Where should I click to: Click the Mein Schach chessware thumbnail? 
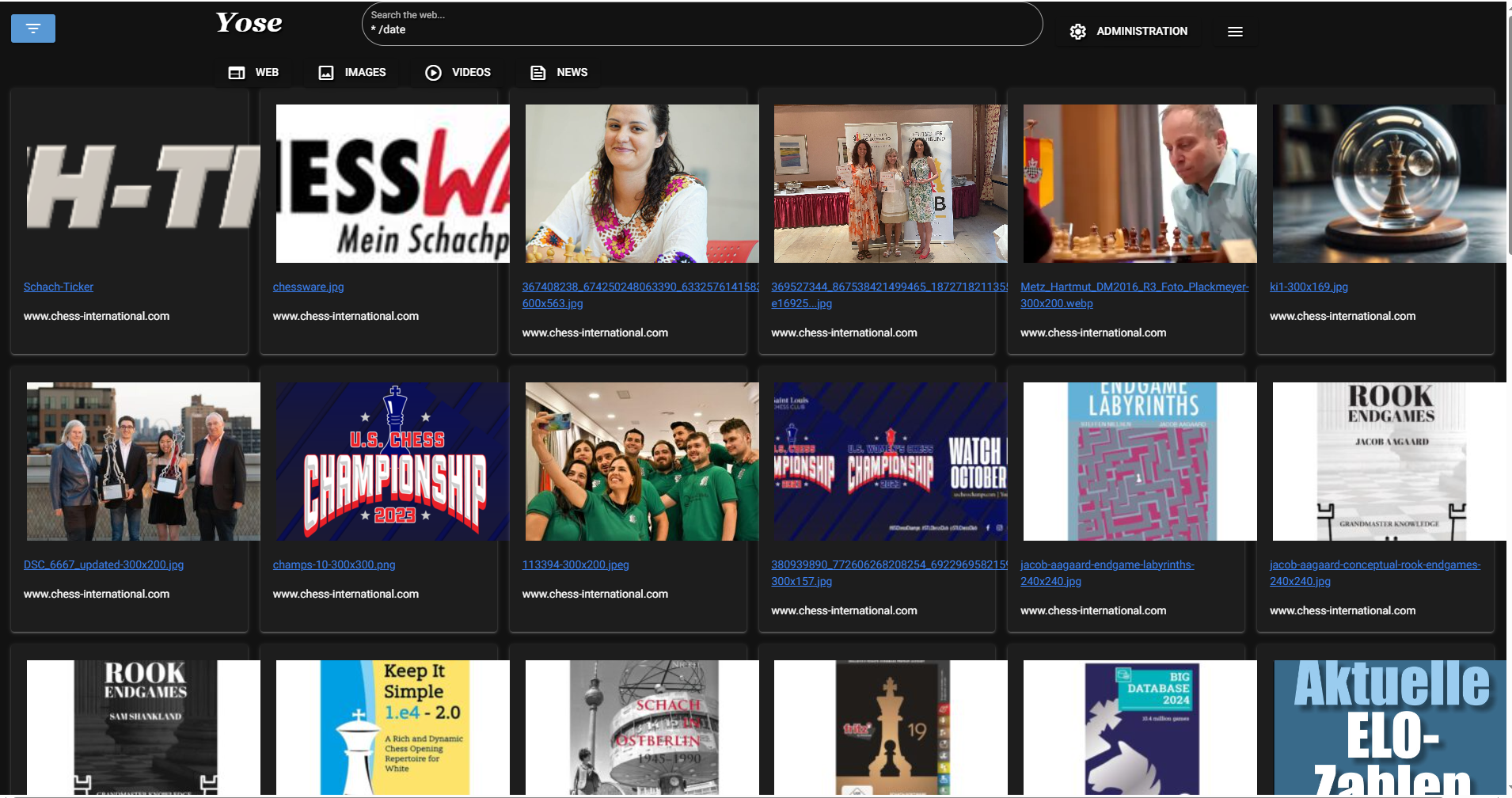(393, 184)
